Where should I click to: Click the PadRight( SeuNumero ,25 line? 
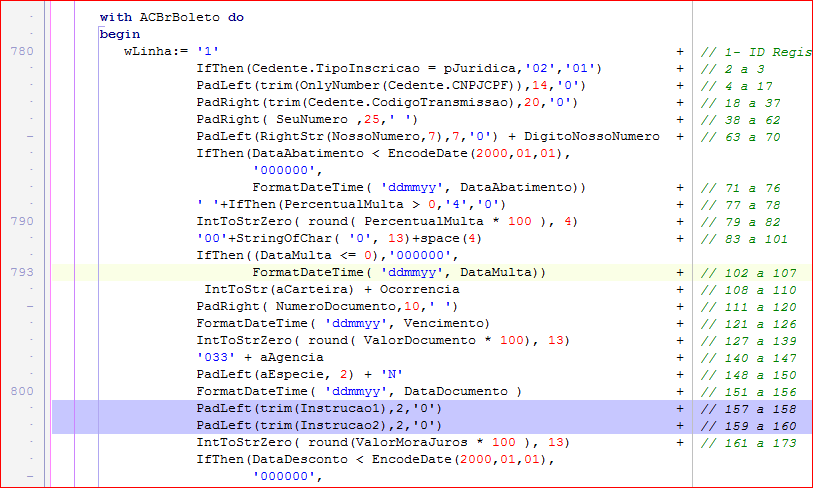click(307, 119)
